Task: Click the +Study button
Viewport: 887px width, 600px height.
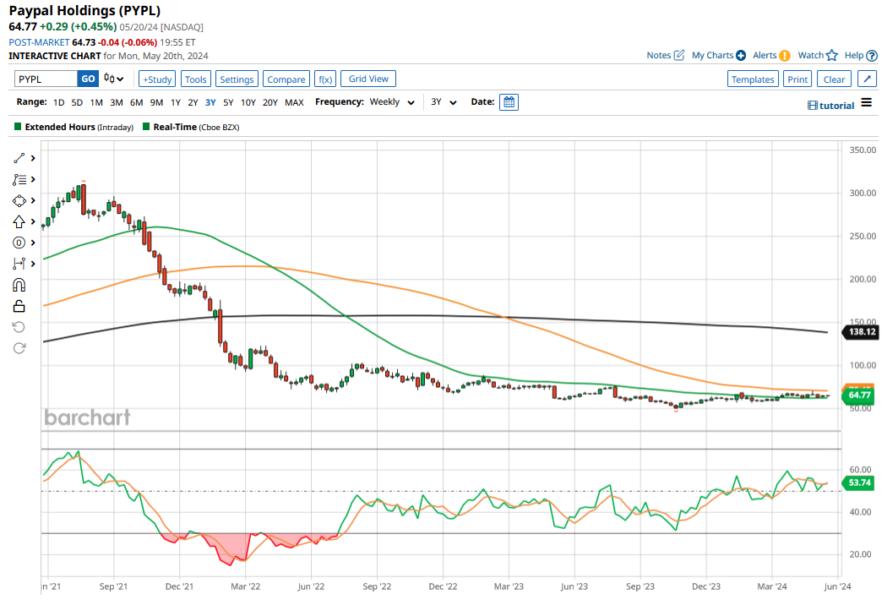Action: (x=157, y=79)
